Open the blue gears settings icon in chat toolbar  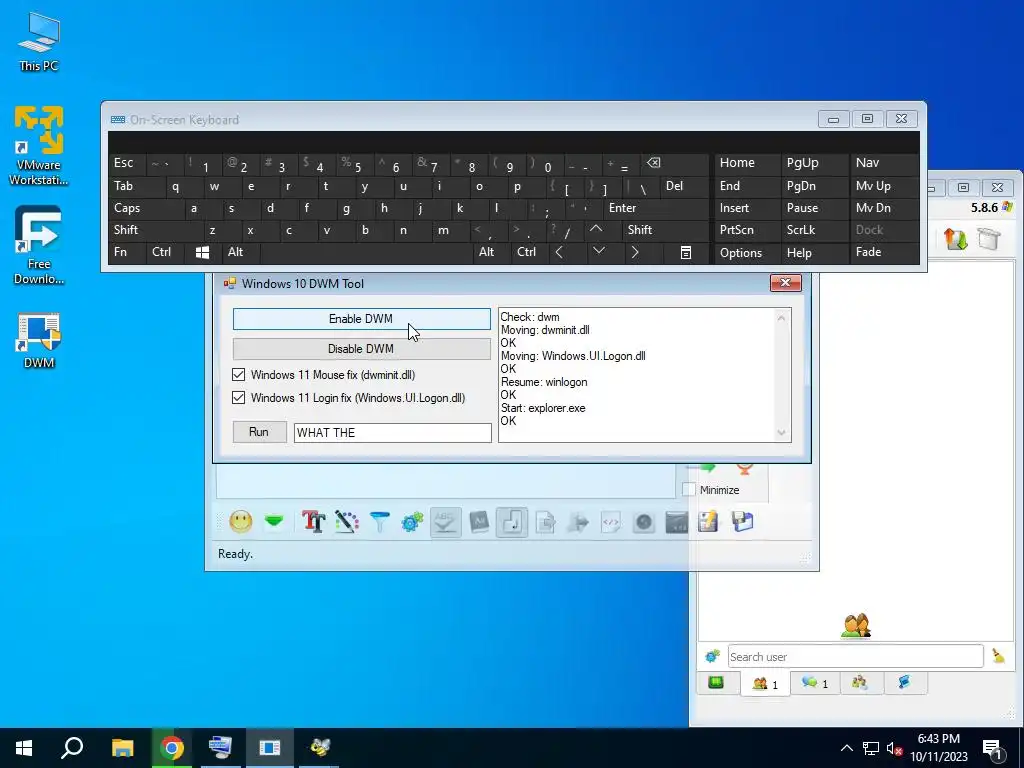(413, 521)
